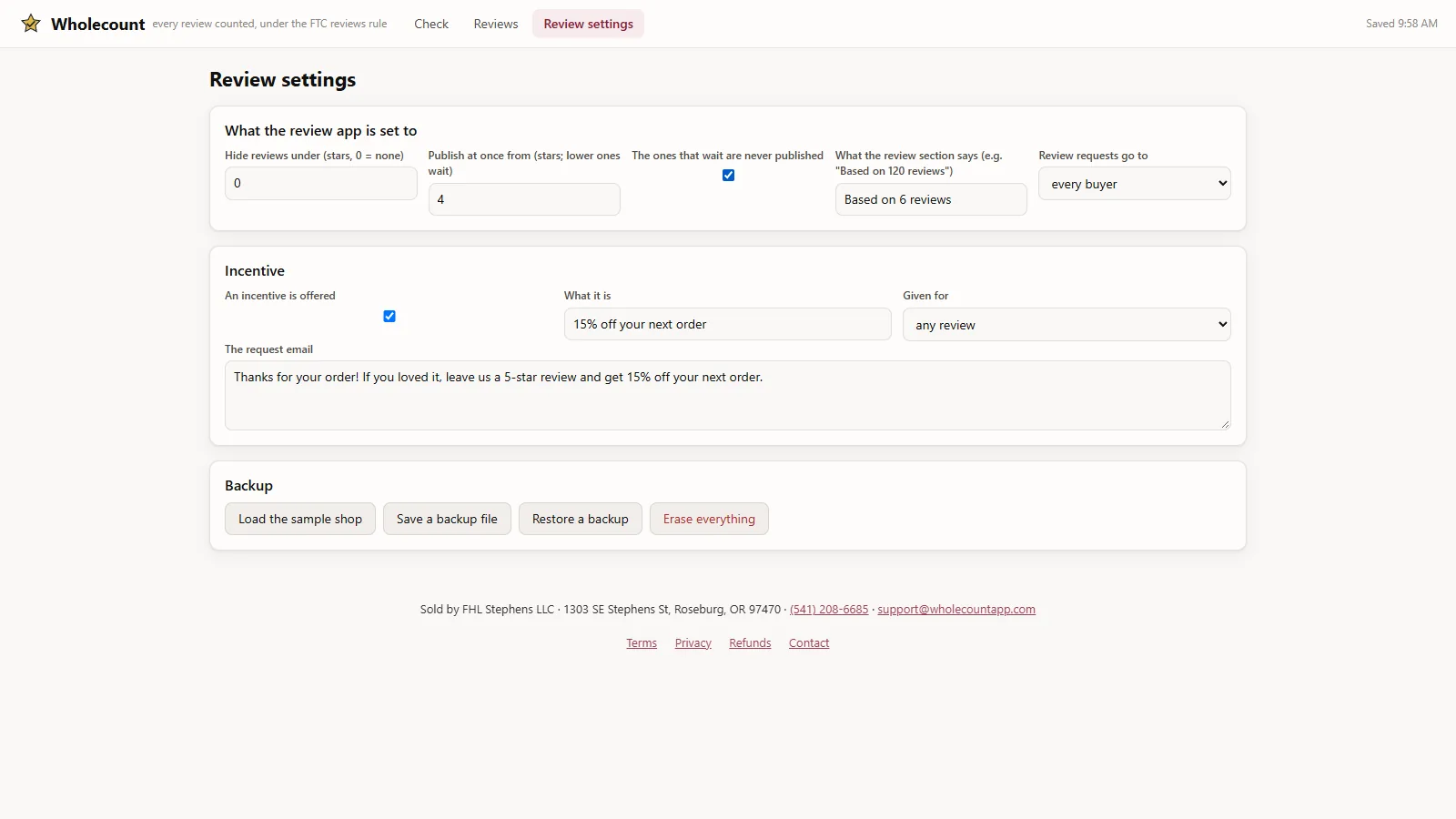Click the 'Review settings' page heading
Image resolution: width=1456 pixels, height=819 pixels.
283,80
